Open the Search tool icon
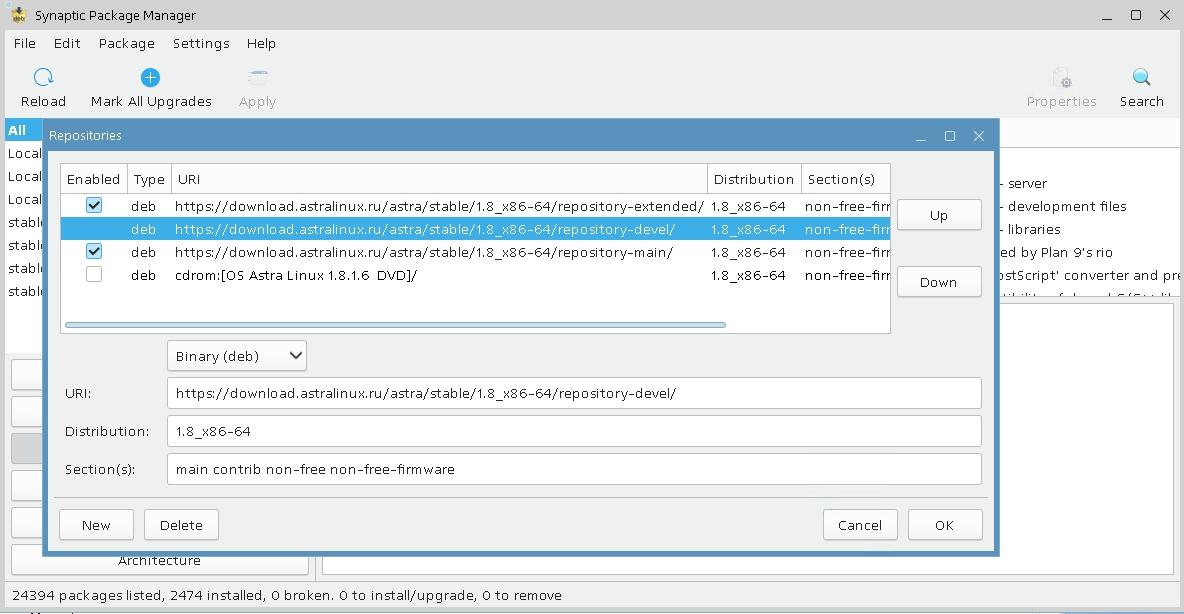Viewport: 1184px width, 614px height. coord(1141,78)
